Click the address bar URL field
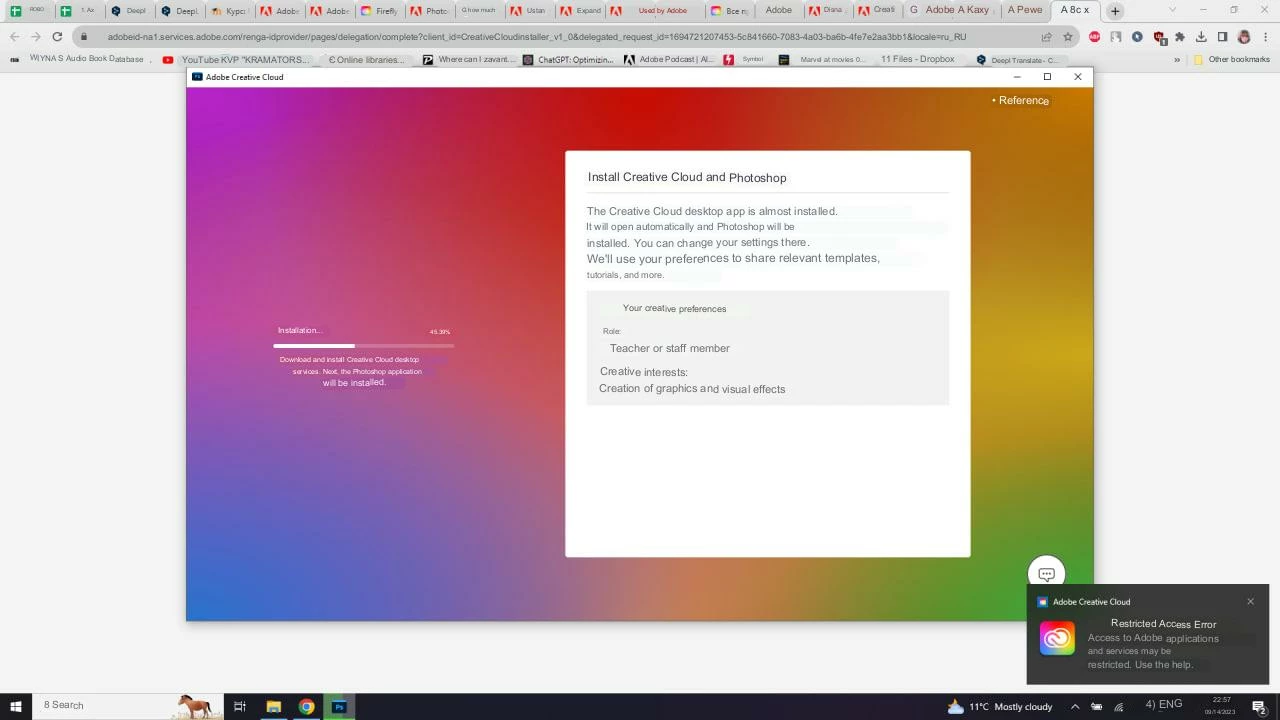Screen dimensions: 1280x720 [560, 37]
